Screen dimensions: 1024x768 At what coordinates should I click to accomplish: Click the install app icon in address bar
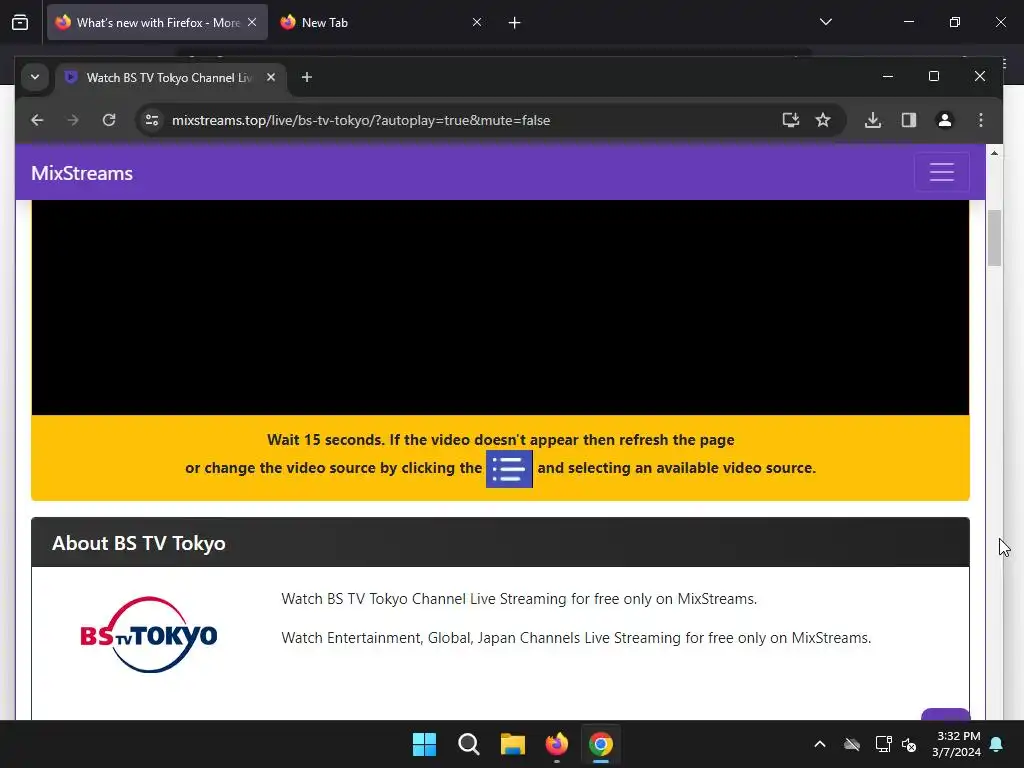tap(791, 120)
